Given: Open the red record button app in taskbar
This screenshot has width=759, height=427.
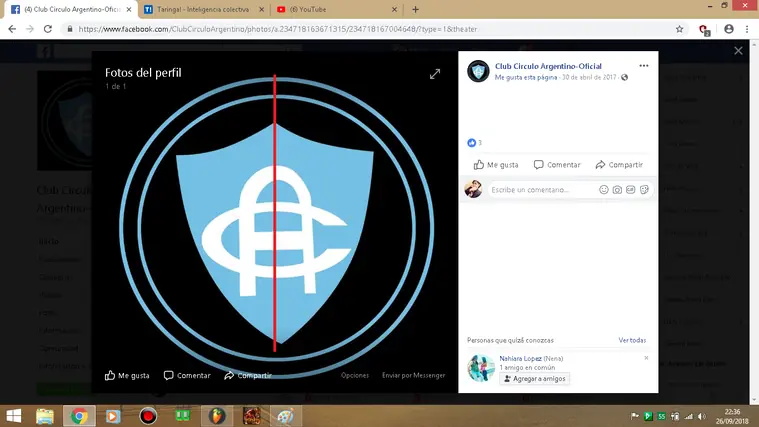Looking at the screenshot, I should [148, 416].
